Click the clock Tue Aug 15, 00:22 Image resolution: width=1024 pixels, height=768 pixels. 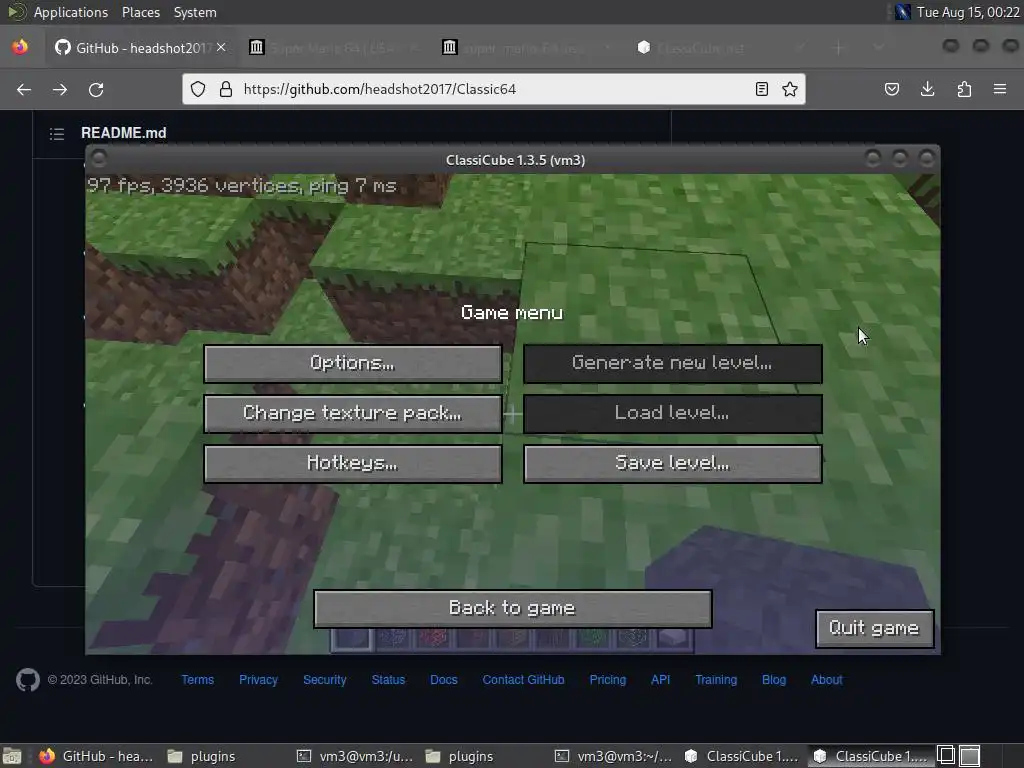click(968, 12)
